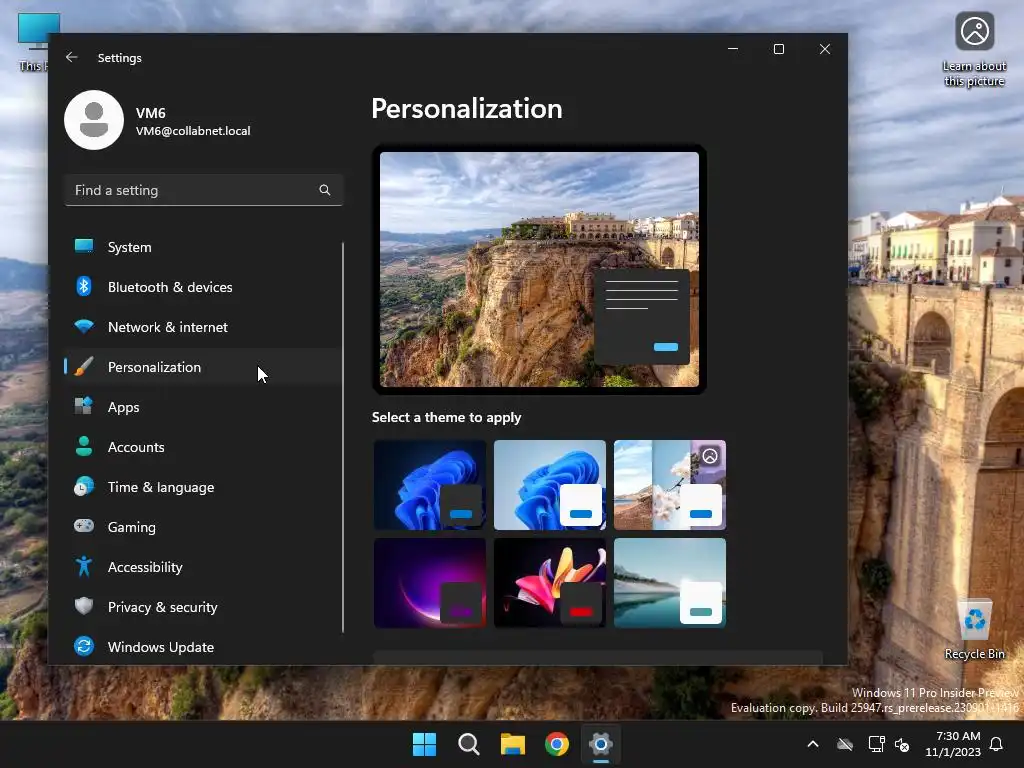Click the muted volume icon in the tray
Viewport: 1024px width, 768px height.
point(902,744)
